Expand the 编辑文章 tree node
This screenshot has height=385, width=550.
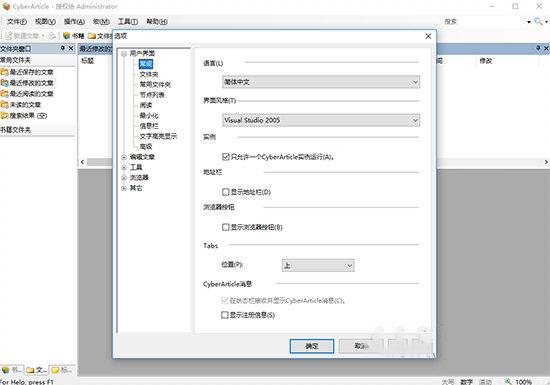[124, 157]
